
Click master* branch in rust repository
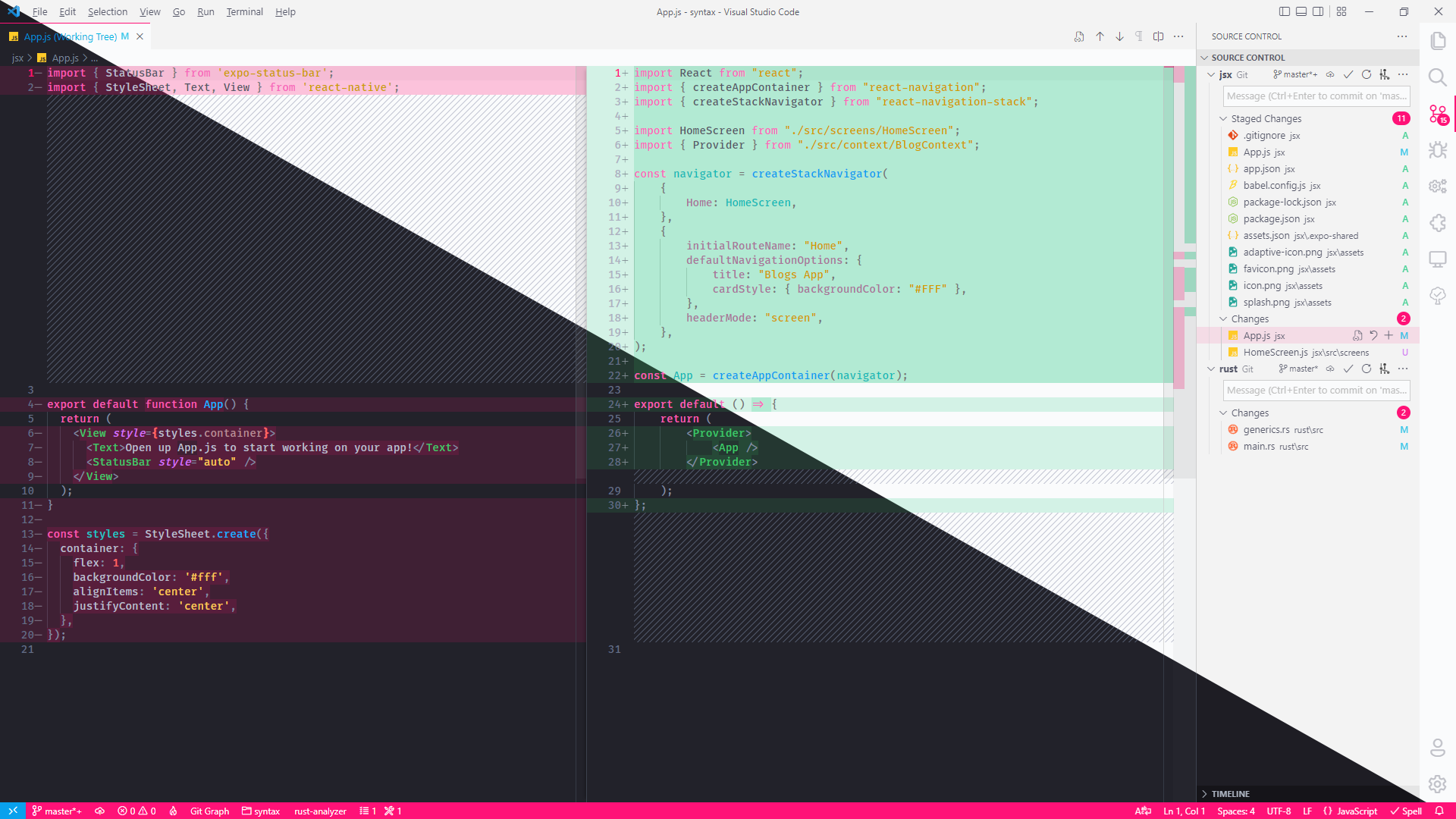pos(1298,369)
